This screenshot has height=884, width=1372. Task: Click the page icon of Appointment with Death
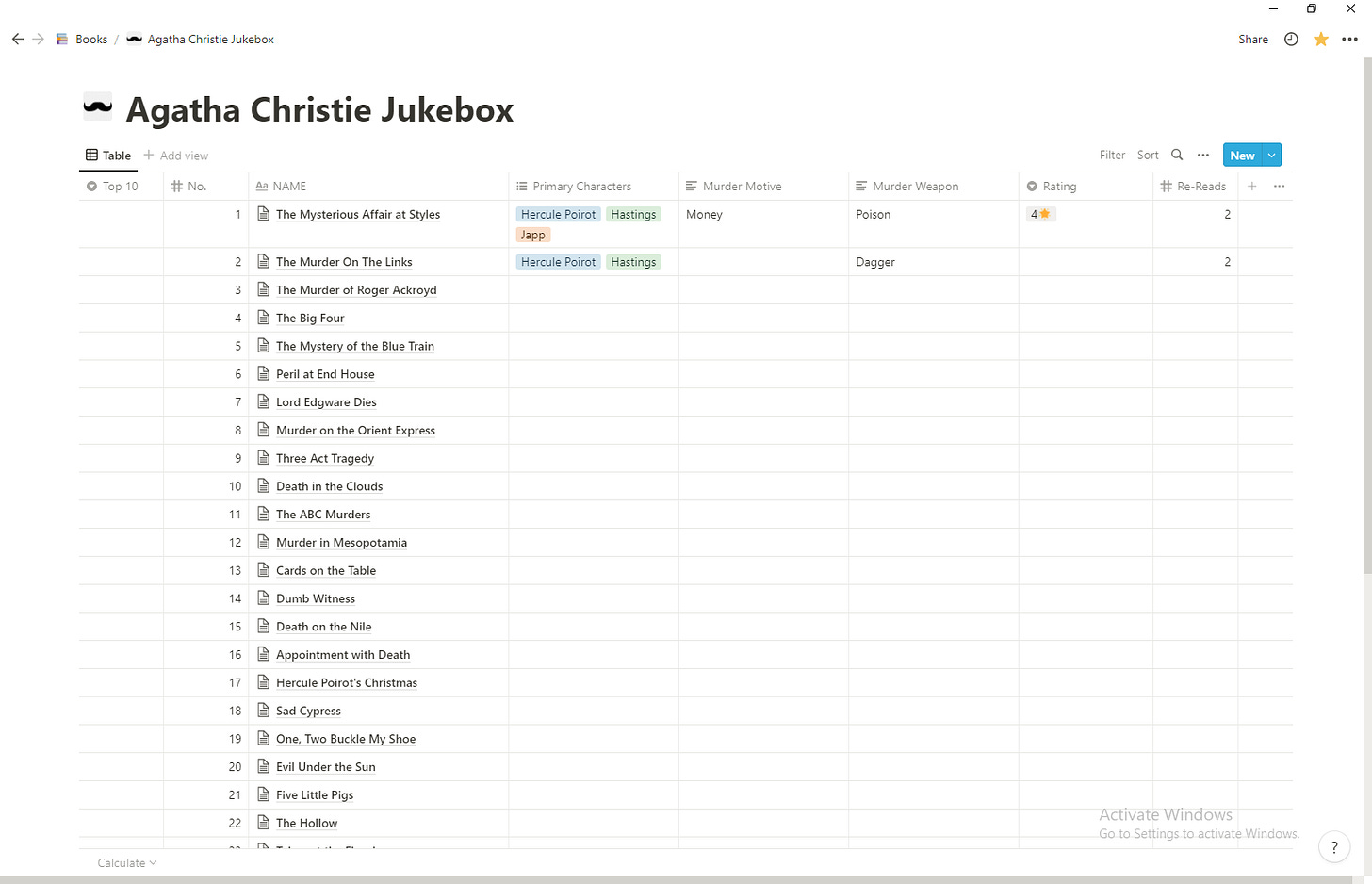264,654
